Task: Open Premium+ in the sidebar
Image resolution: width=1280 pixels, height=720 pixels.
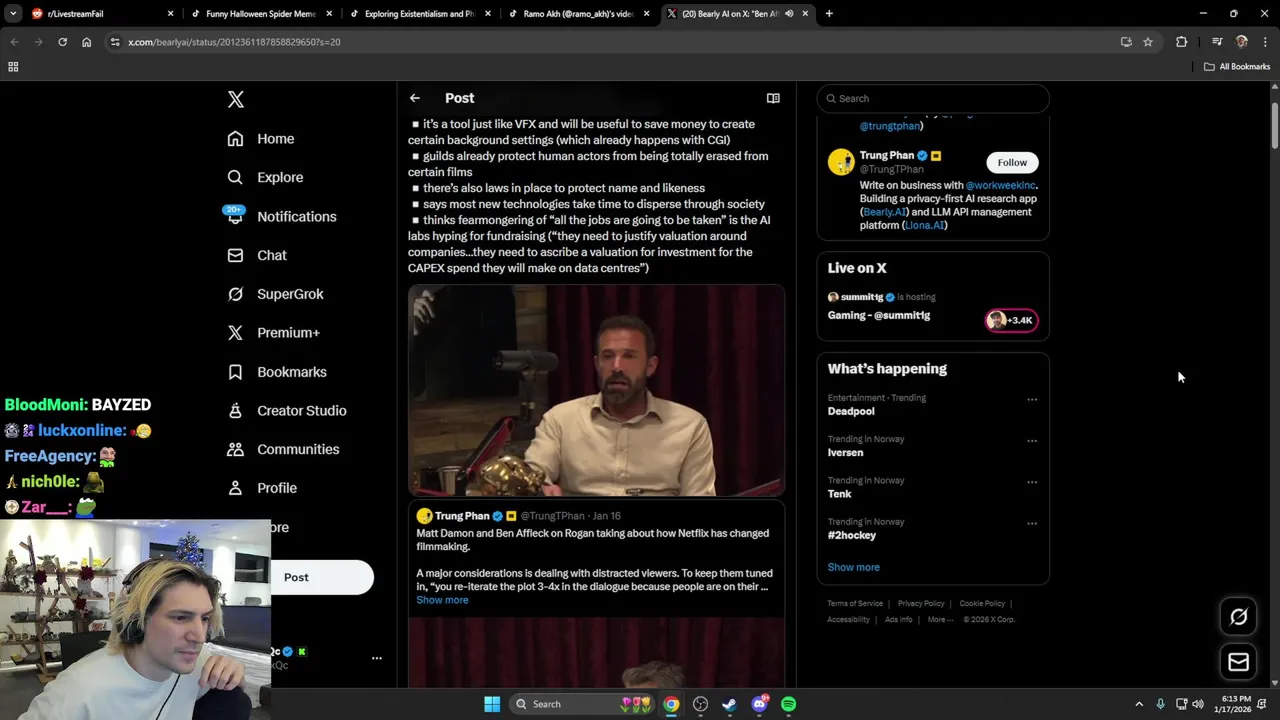Action: point(273,333)
